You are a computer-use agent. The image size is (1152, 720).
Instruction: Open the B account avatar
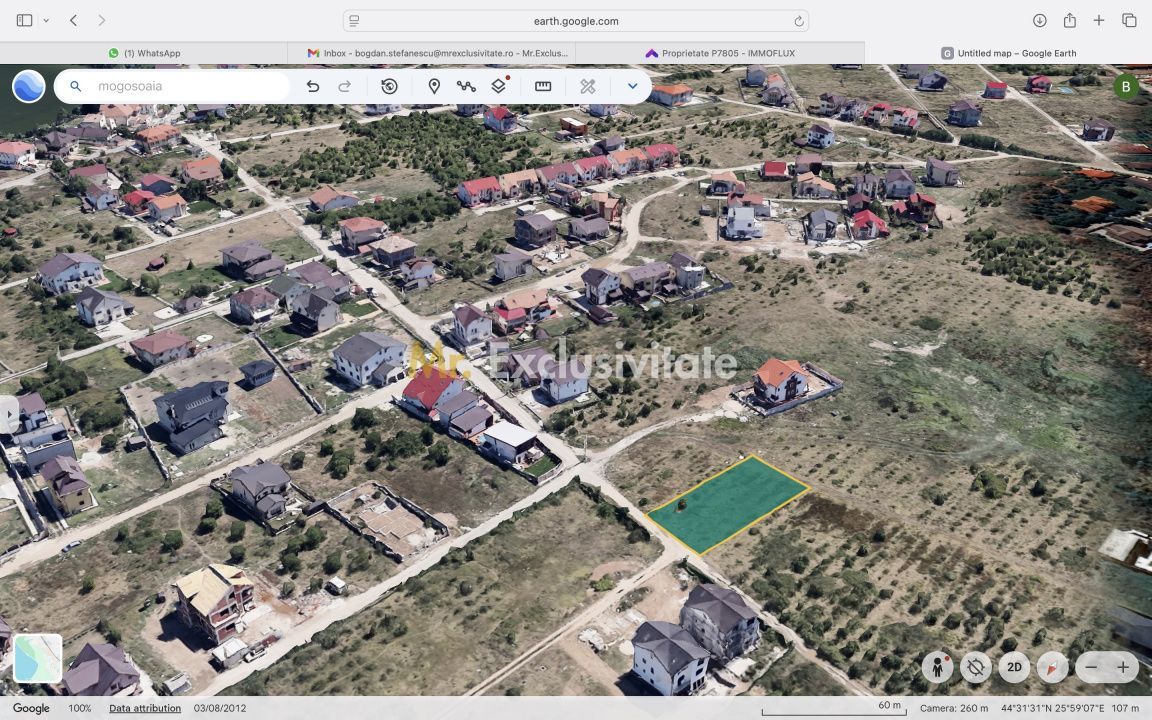(1126, 87)
